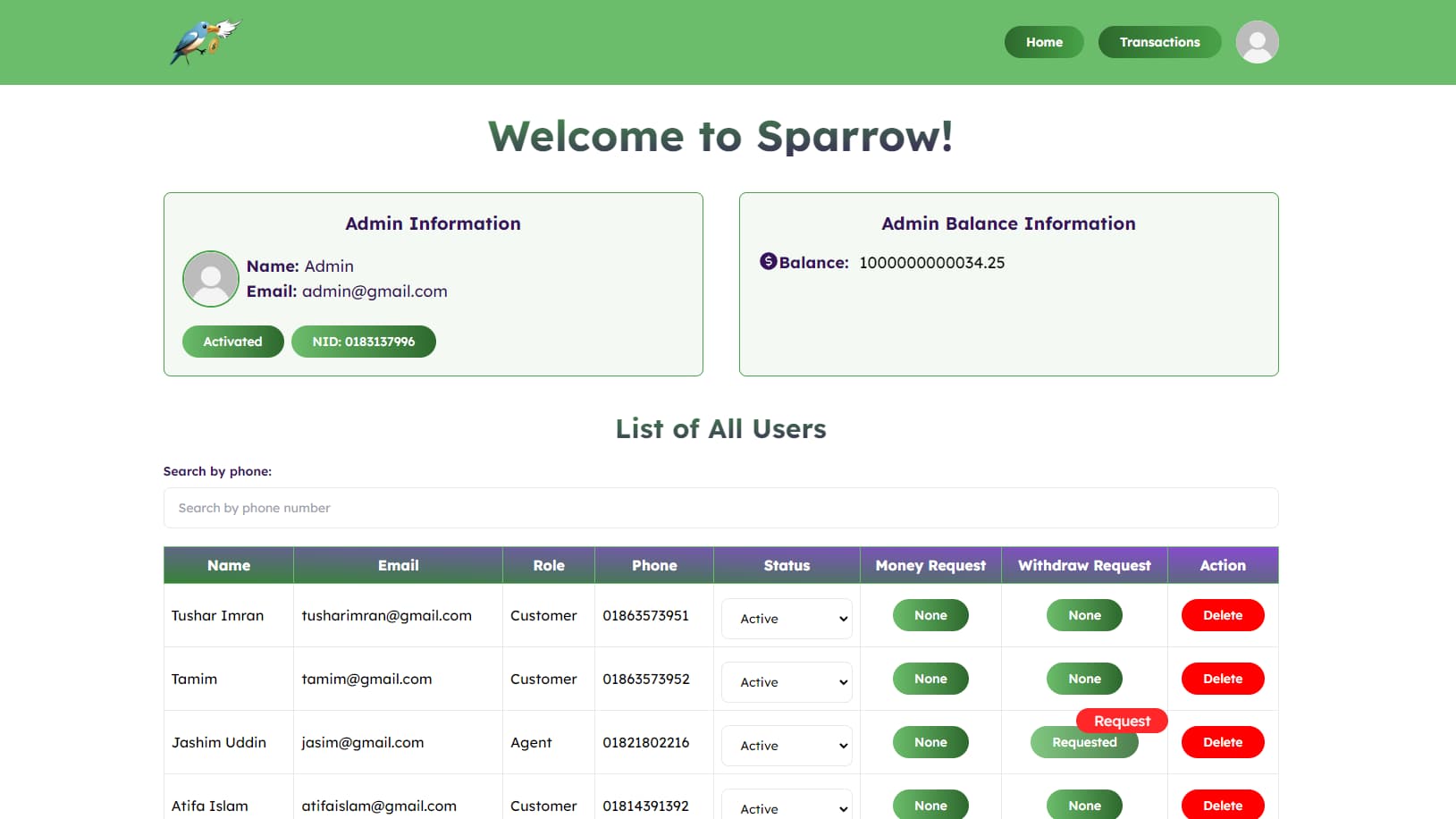Click Tushar Imran's money request None button
Image resolution: width=1456 pixels, height=819 pixels.
[930, 615]
